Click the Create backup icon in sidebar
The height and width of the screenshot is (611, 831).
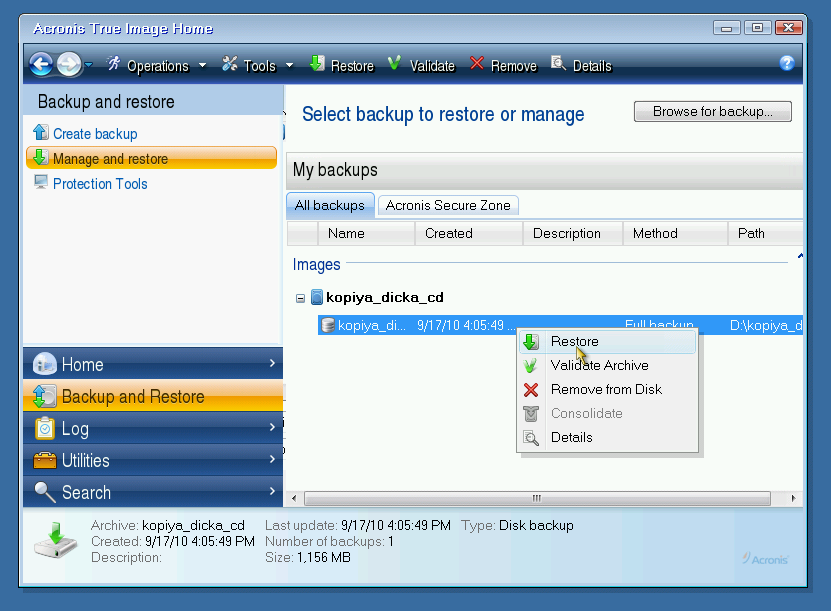40,133
